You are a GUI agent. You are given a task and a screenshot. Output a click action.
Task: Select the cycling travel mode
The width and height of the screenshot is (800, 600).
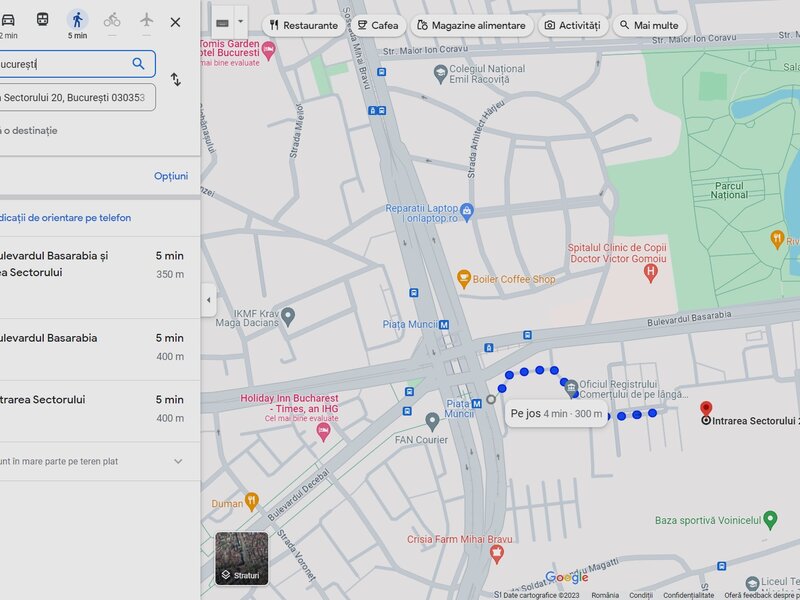pos(112,20)
